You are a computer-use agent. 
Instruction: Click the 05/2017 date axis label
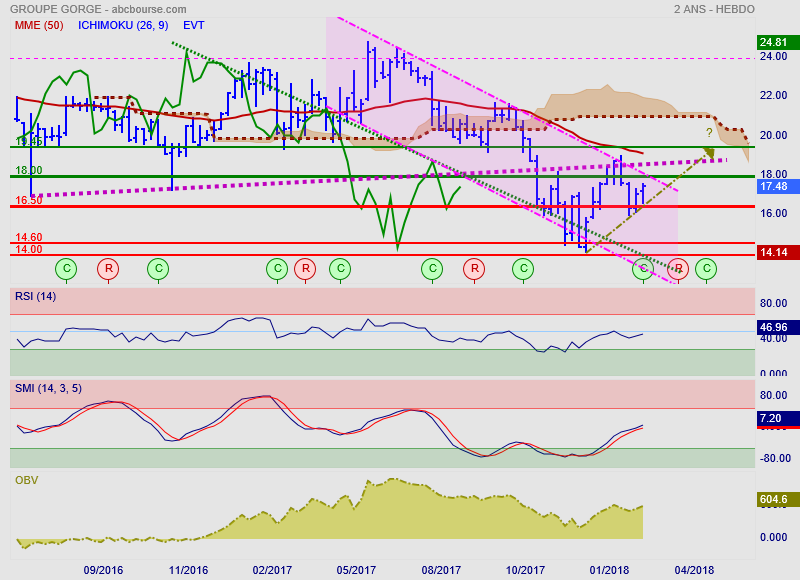tap(356, 570)
